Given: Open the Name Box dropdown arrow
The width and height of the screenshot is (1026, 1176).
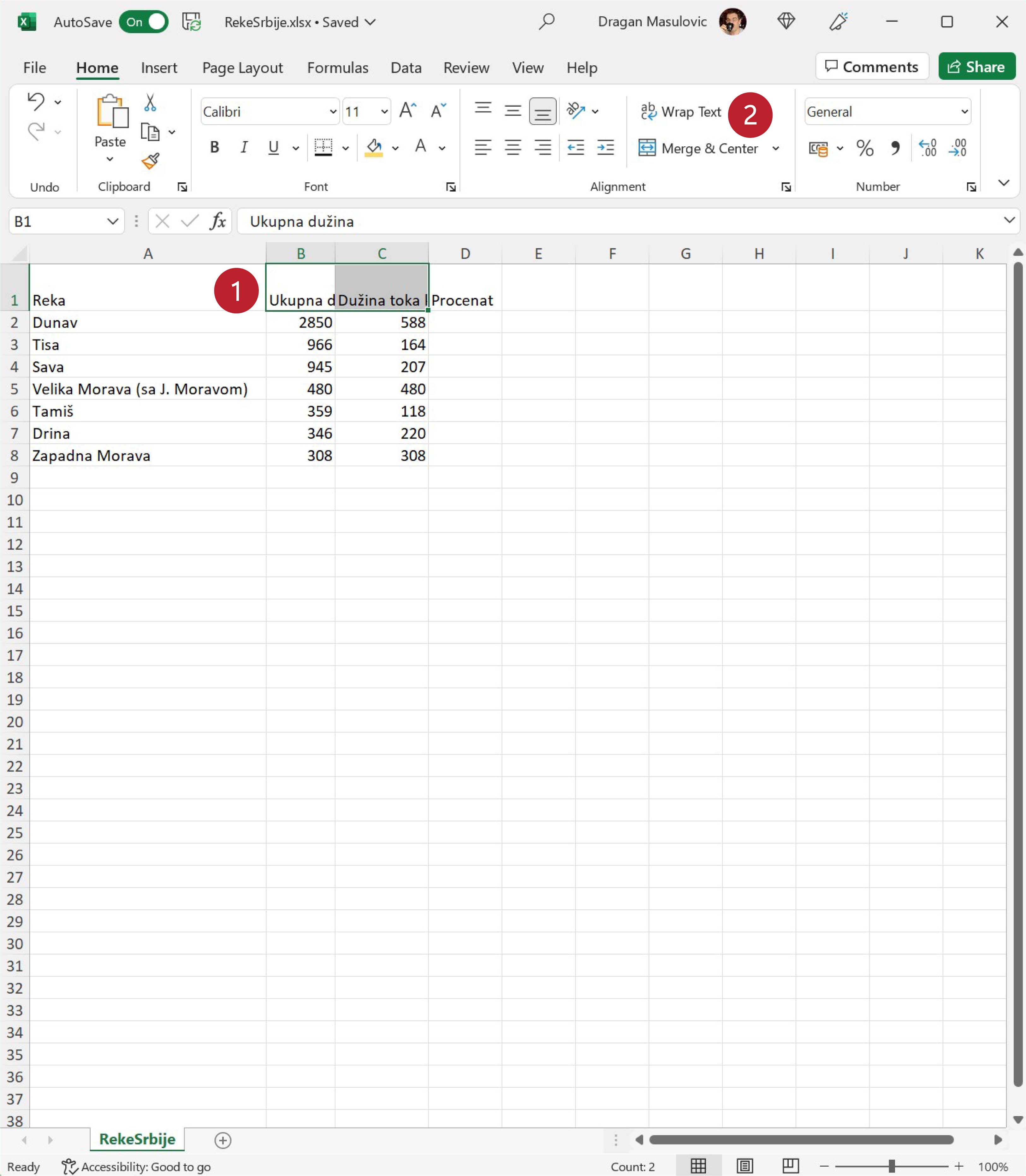Looking at the screenshot, I should [112, 221].
